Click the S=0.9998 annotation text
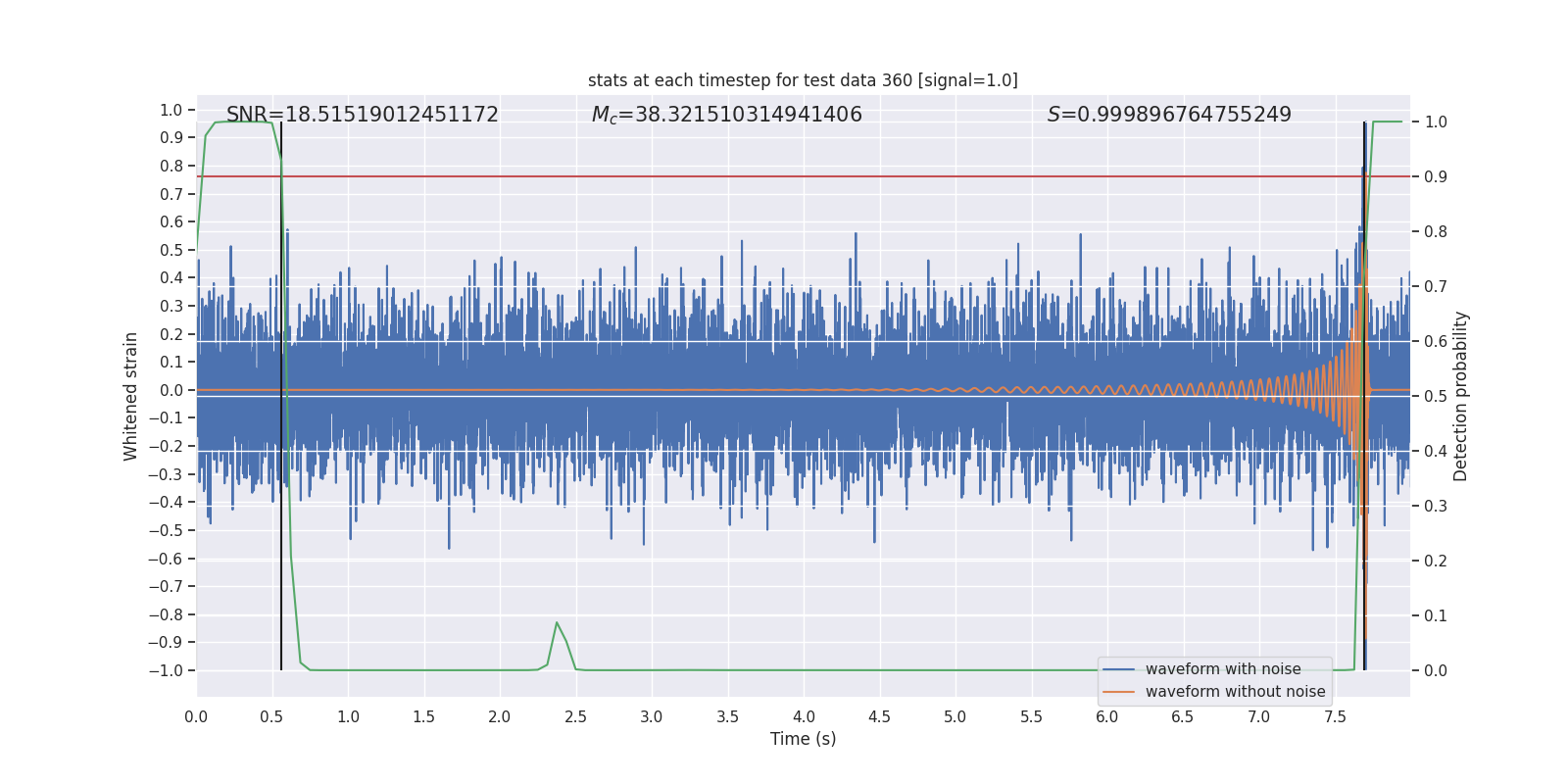1568x784 pixels. [x=1169, y=115]
